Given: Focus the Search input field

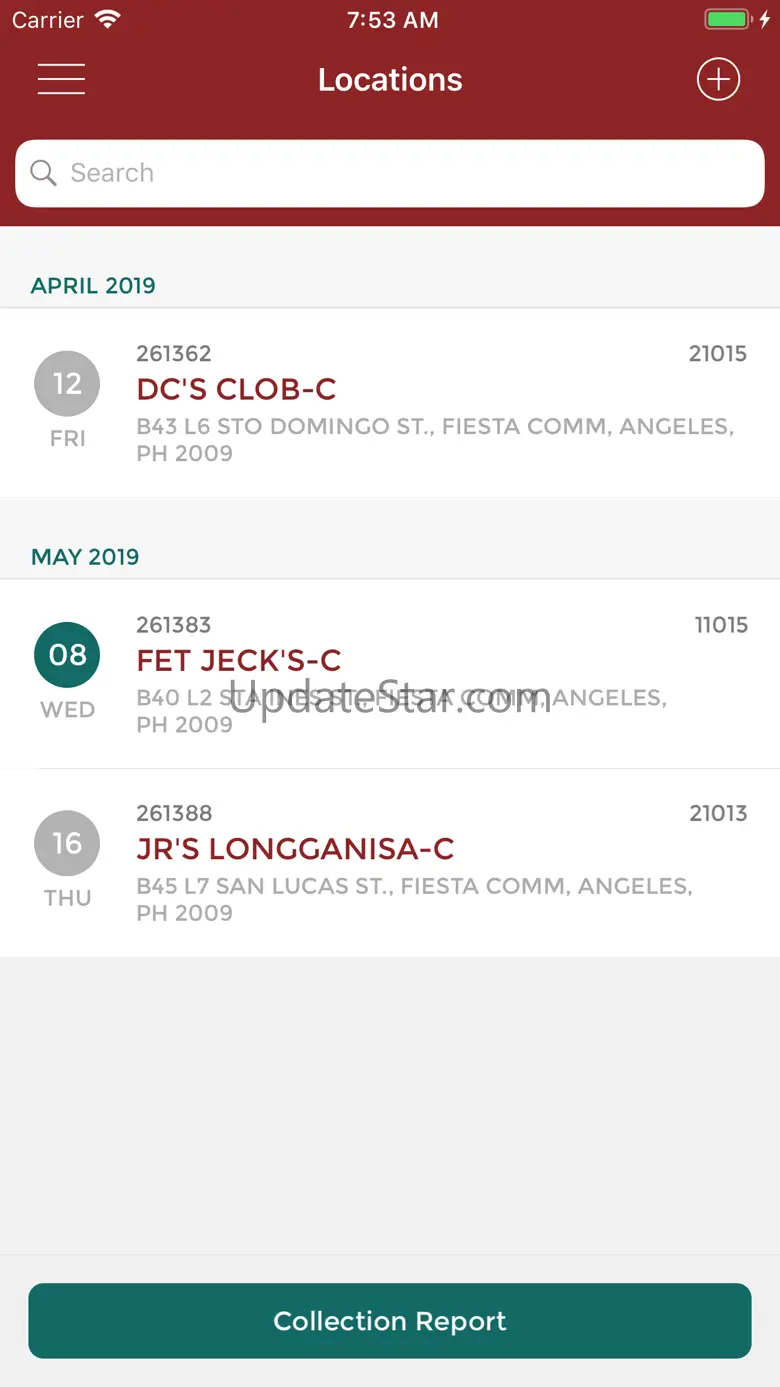Looking at the screenshot, I should [x=390, y=173].
